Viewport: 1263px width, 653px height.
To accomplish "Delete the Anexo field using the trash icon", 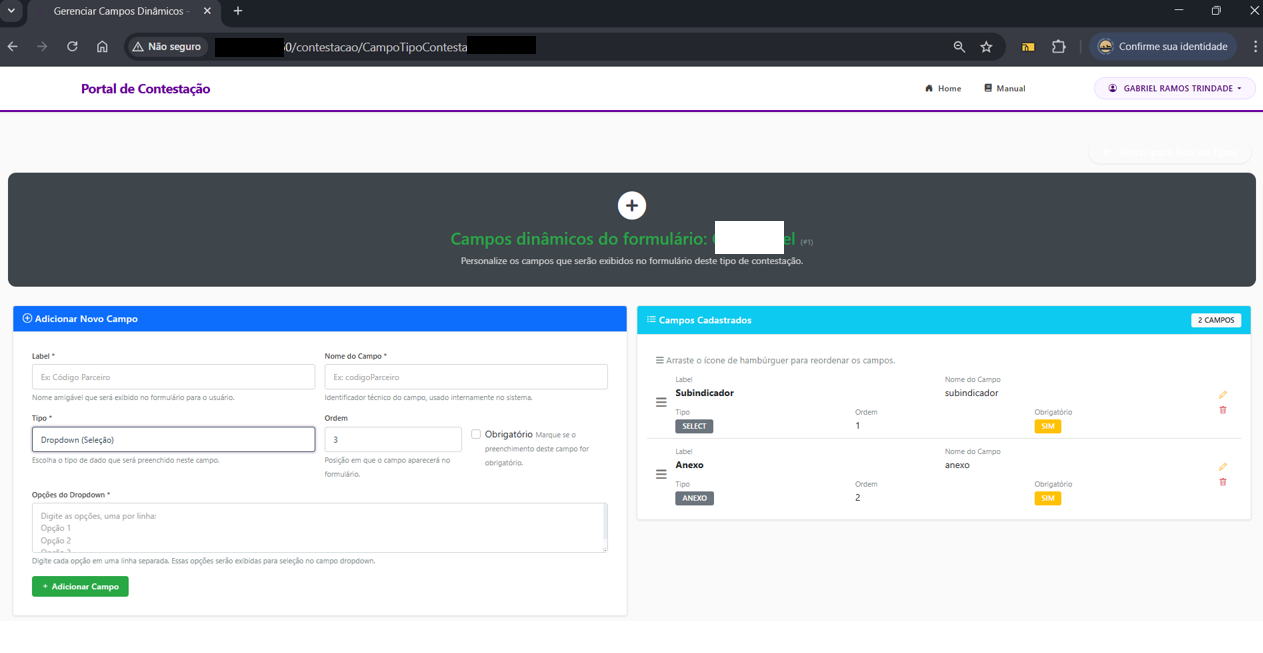I will (1222, 482).
